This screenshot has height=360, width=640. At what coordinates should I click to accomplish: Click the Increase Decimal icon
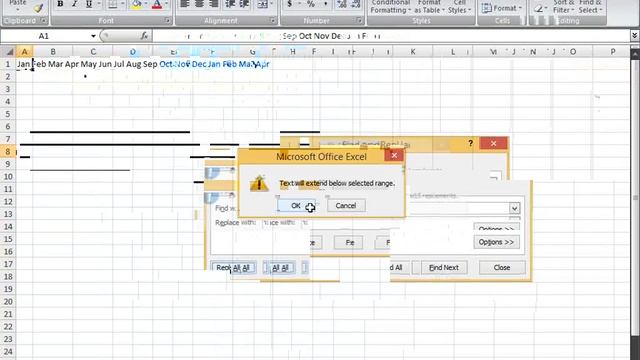(342, 4)
